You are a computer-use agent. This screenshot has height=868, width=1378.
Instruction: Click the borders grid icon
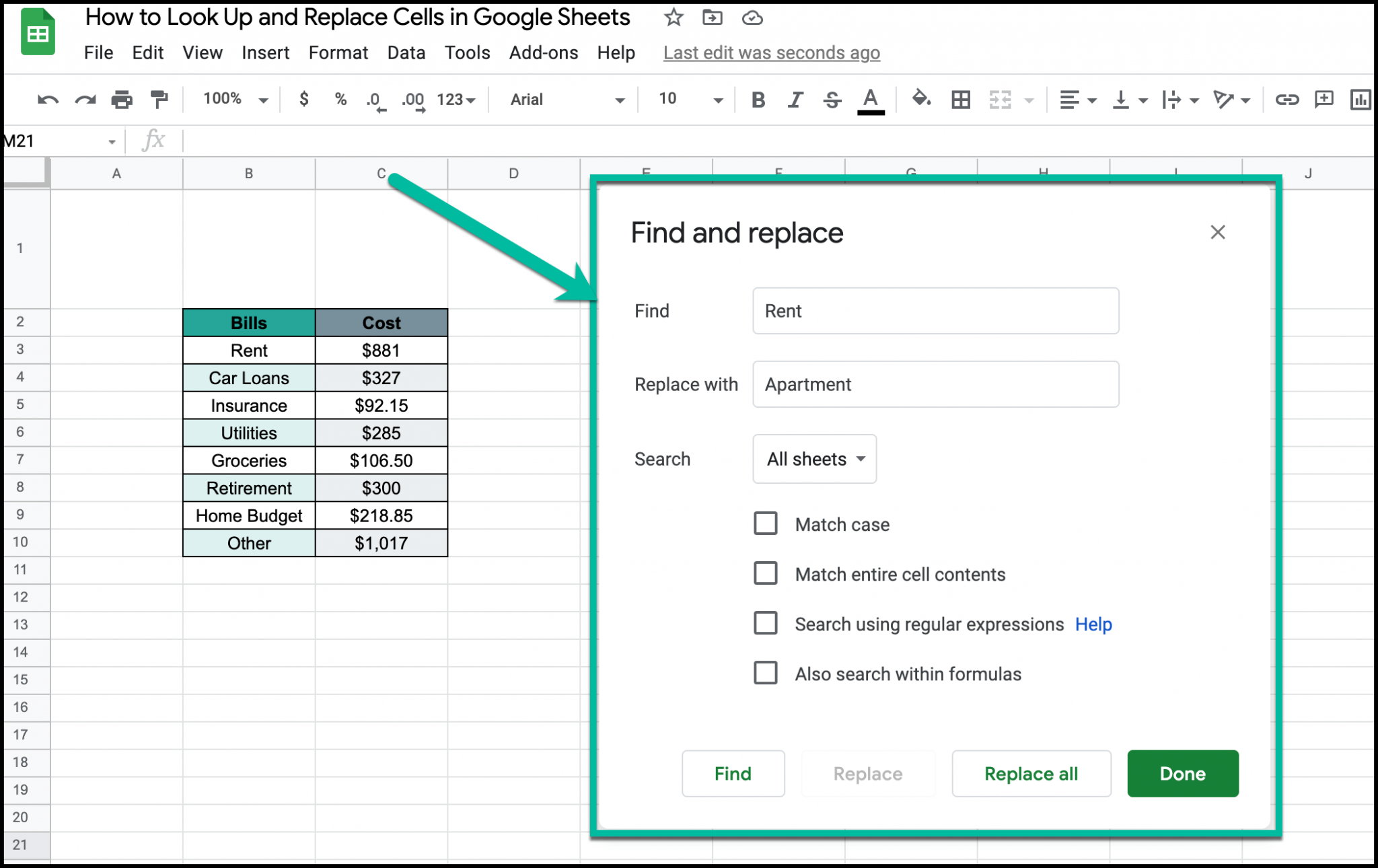[x=961, y=100]
